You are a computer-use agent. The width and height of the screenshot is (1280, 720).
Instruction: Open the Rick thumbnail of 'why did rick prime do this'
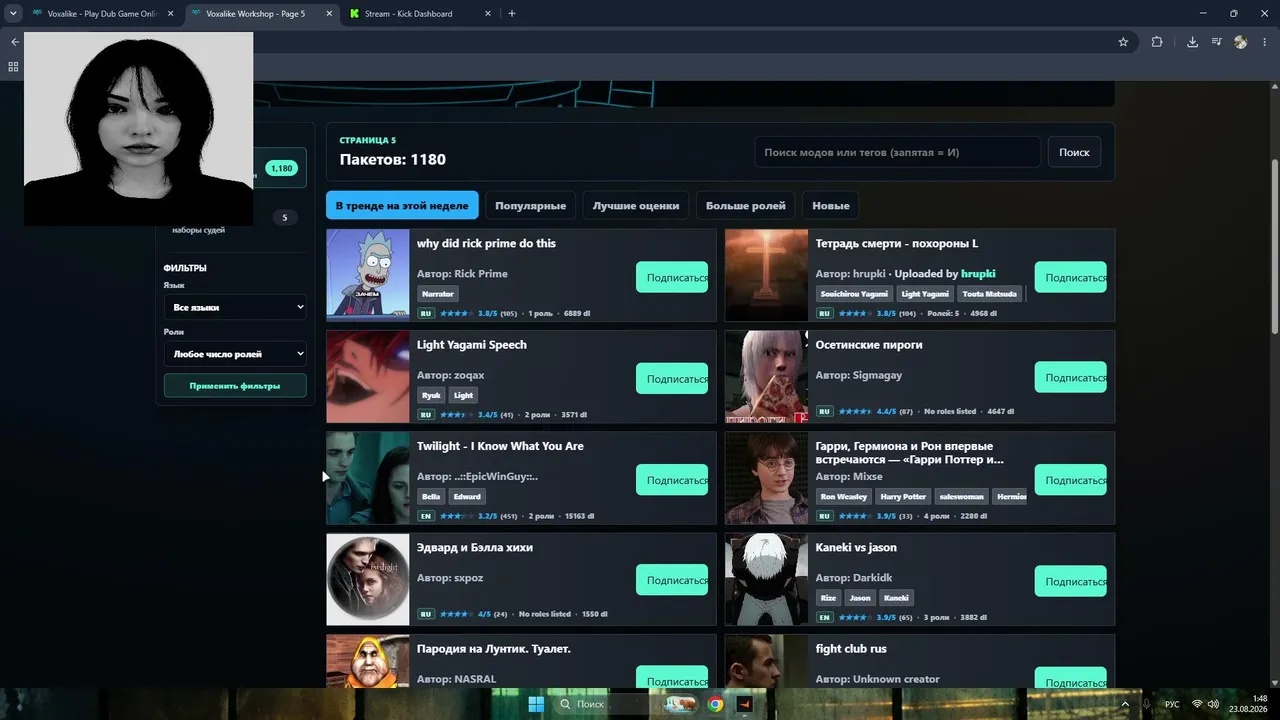(368, 275)
